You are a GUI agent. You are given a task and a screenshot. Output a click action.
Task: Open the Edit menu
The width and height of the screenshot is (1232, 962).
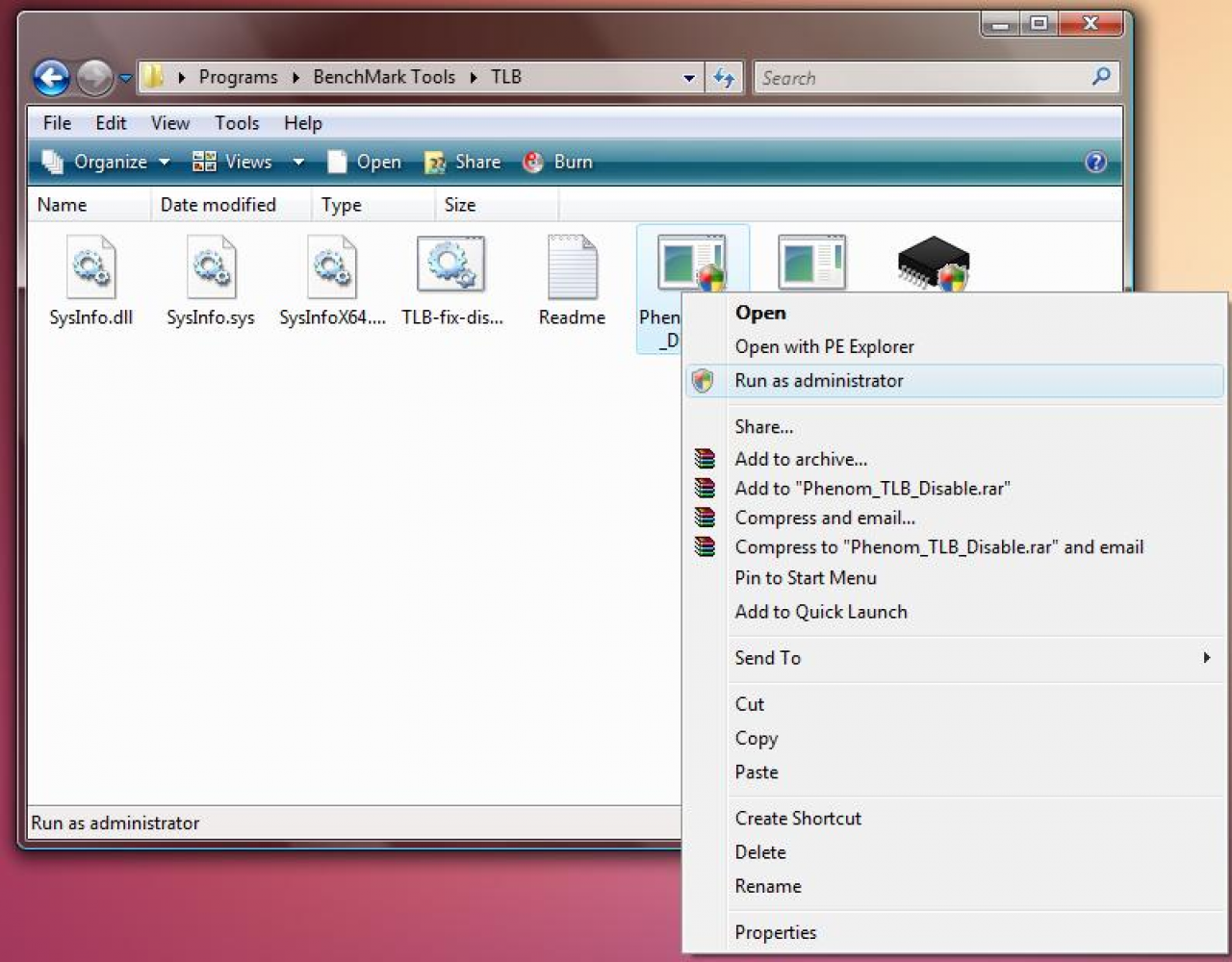111,123
